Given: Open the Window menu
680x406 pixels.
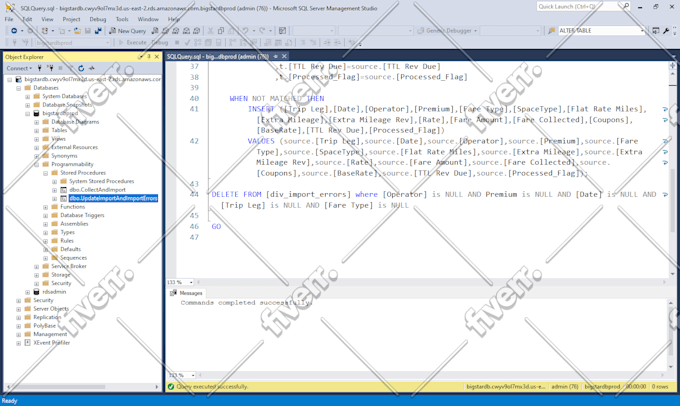Looking at the screenshot, I should pos(148,19).
